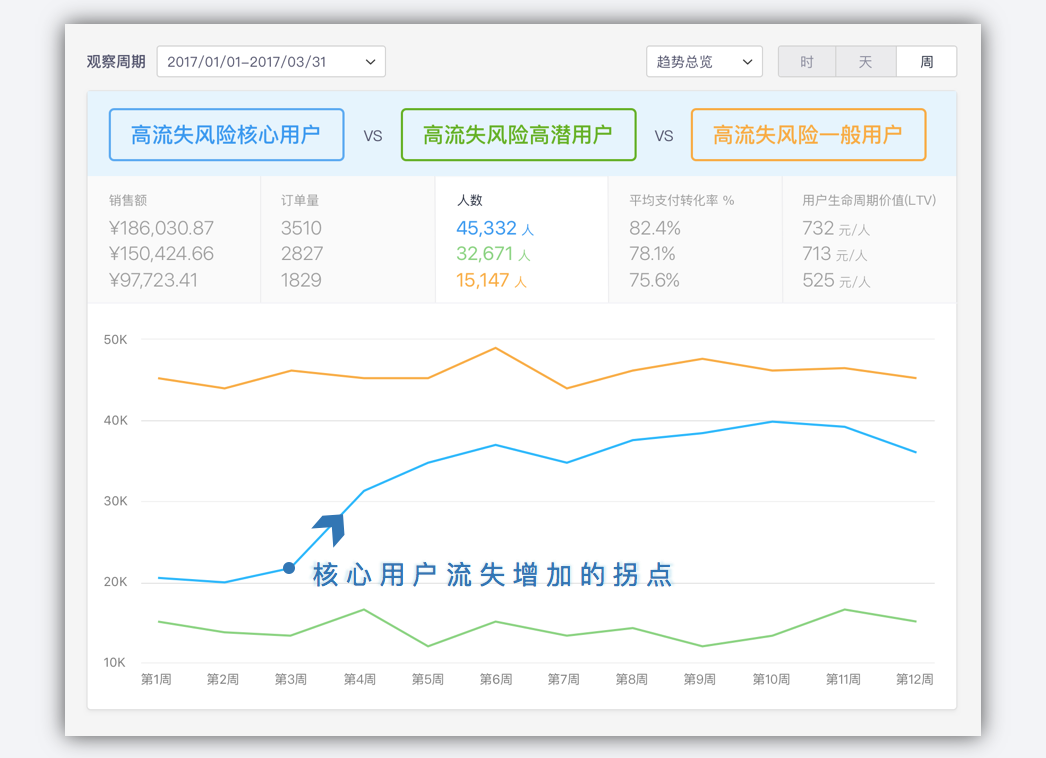Click the blue inflection point marker on chart

(290, 567)
